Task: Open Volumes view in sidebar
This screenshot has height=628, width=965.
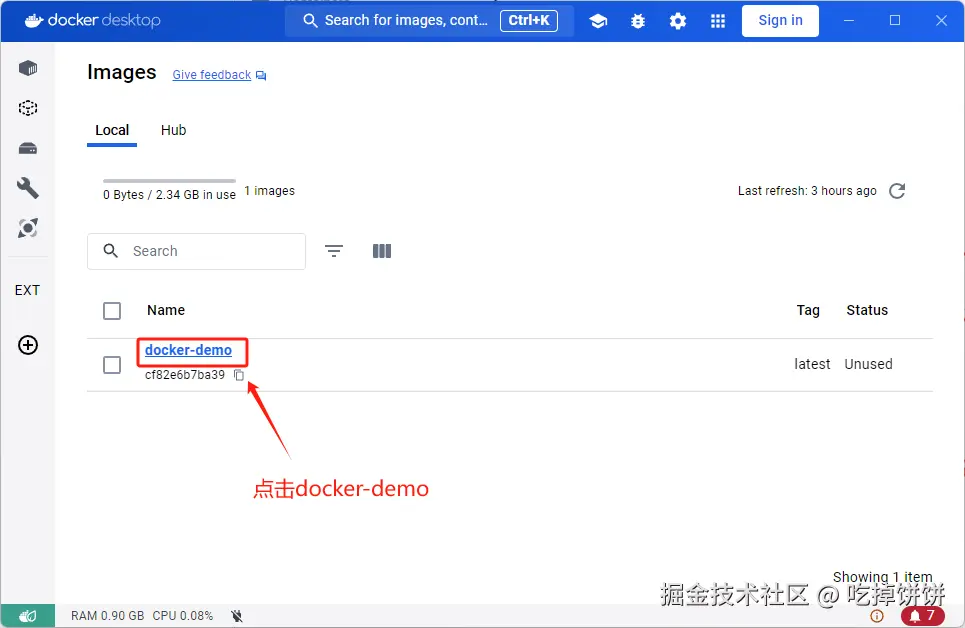Action: (28, 148)
